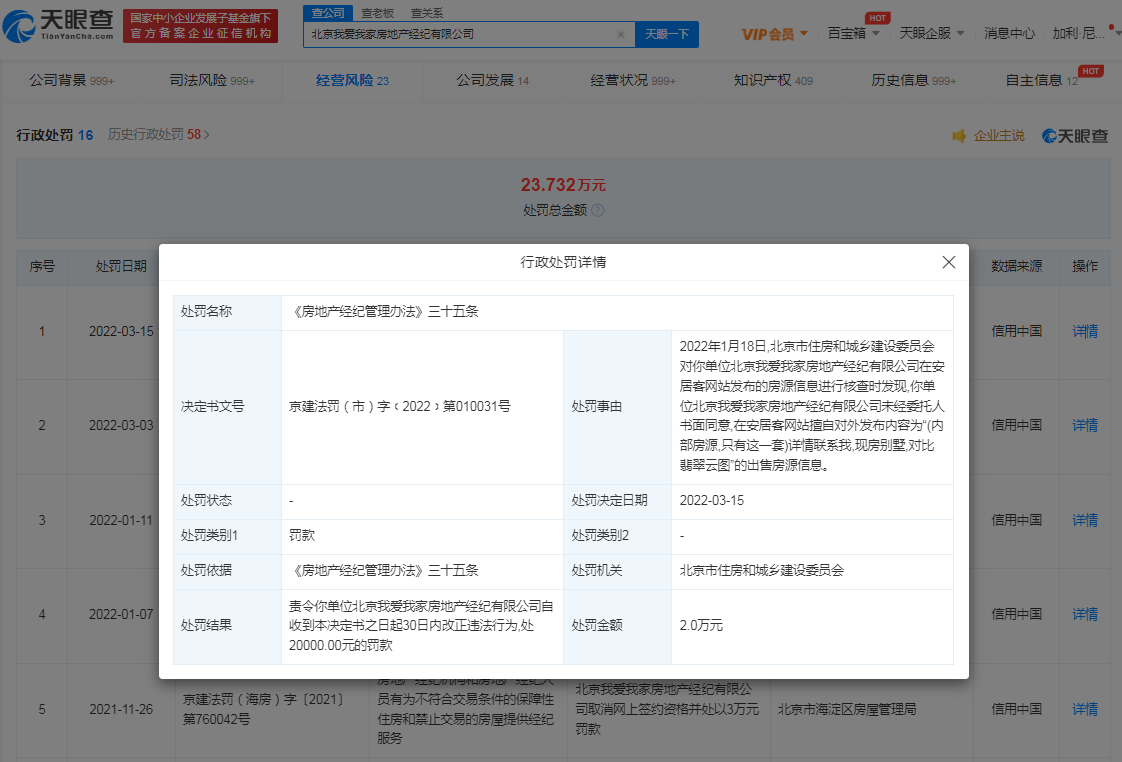1122x762 pixels.
Task: Click the 处罚决定日期 value 2022-03-15 in dialog
Action: [711, 501]
